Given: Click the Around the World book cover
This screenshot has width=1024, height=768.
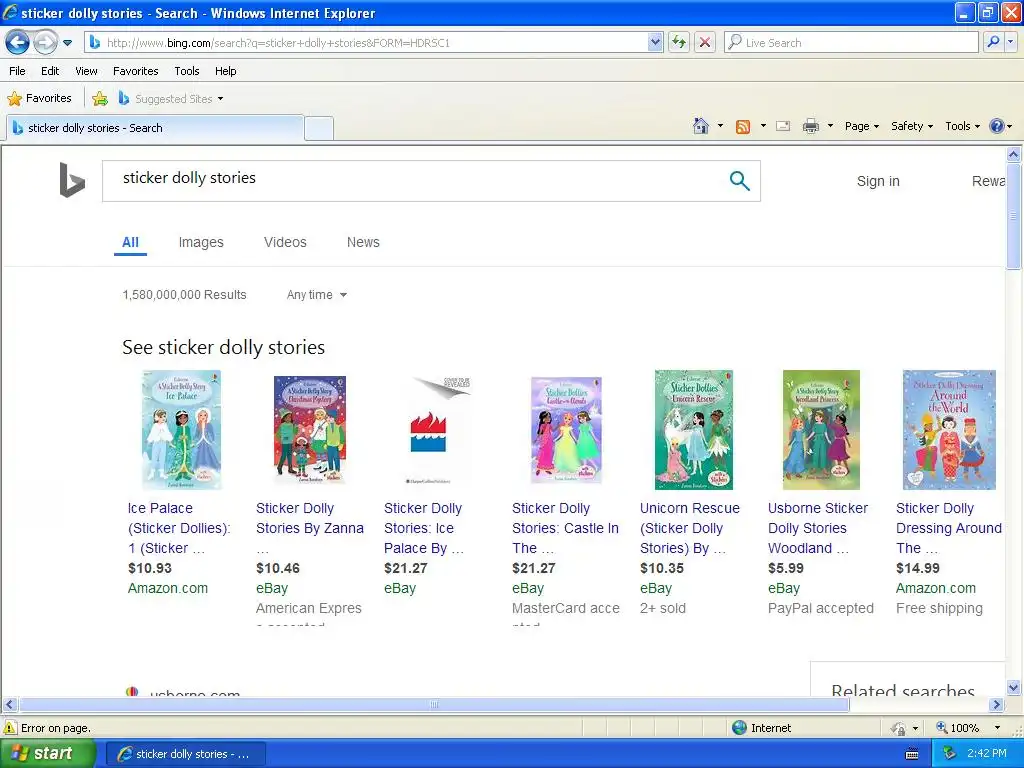Looking at the screenshot, I should 949,430.
